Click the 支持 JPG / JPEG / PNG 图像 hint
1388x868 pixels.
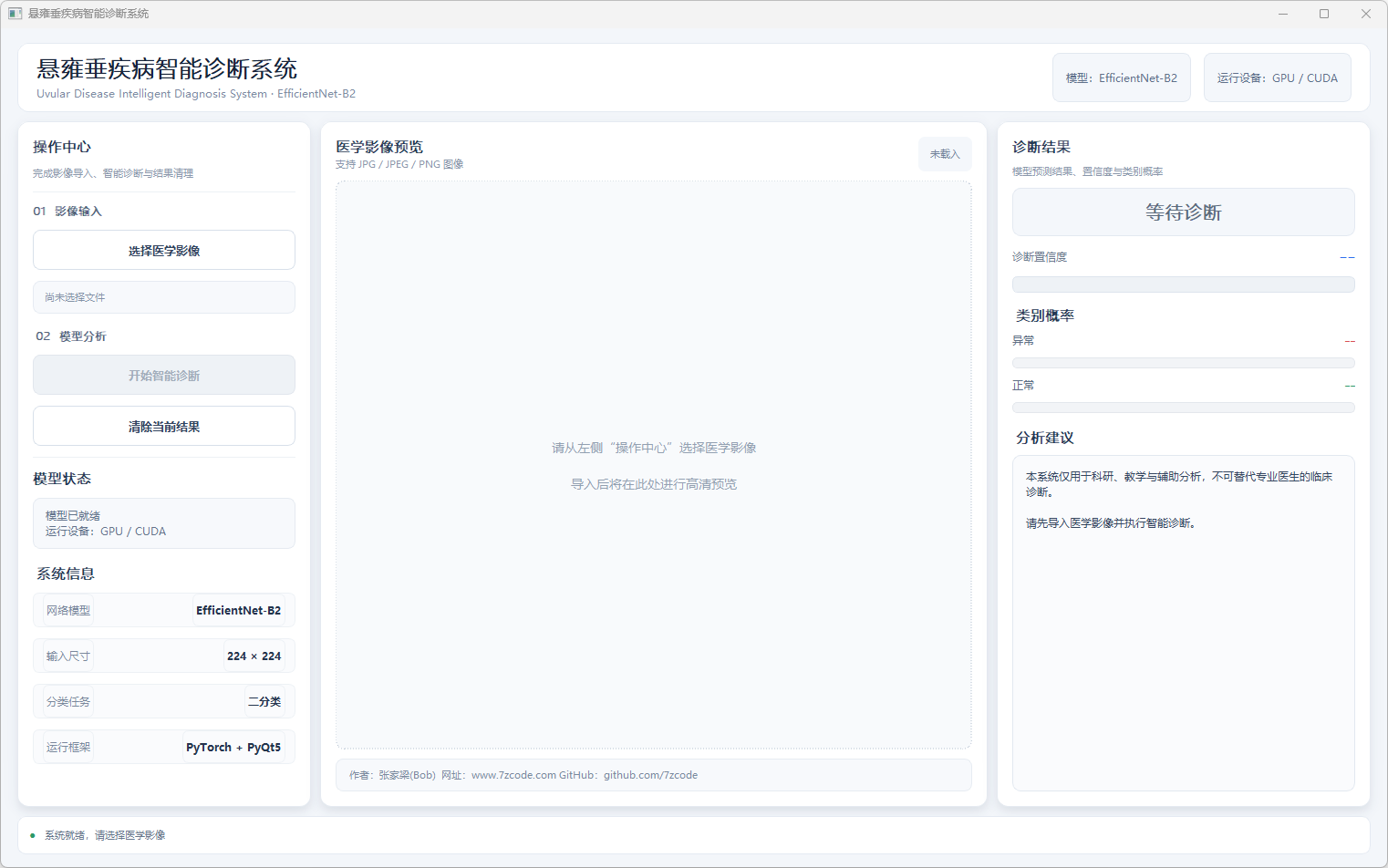399,164
